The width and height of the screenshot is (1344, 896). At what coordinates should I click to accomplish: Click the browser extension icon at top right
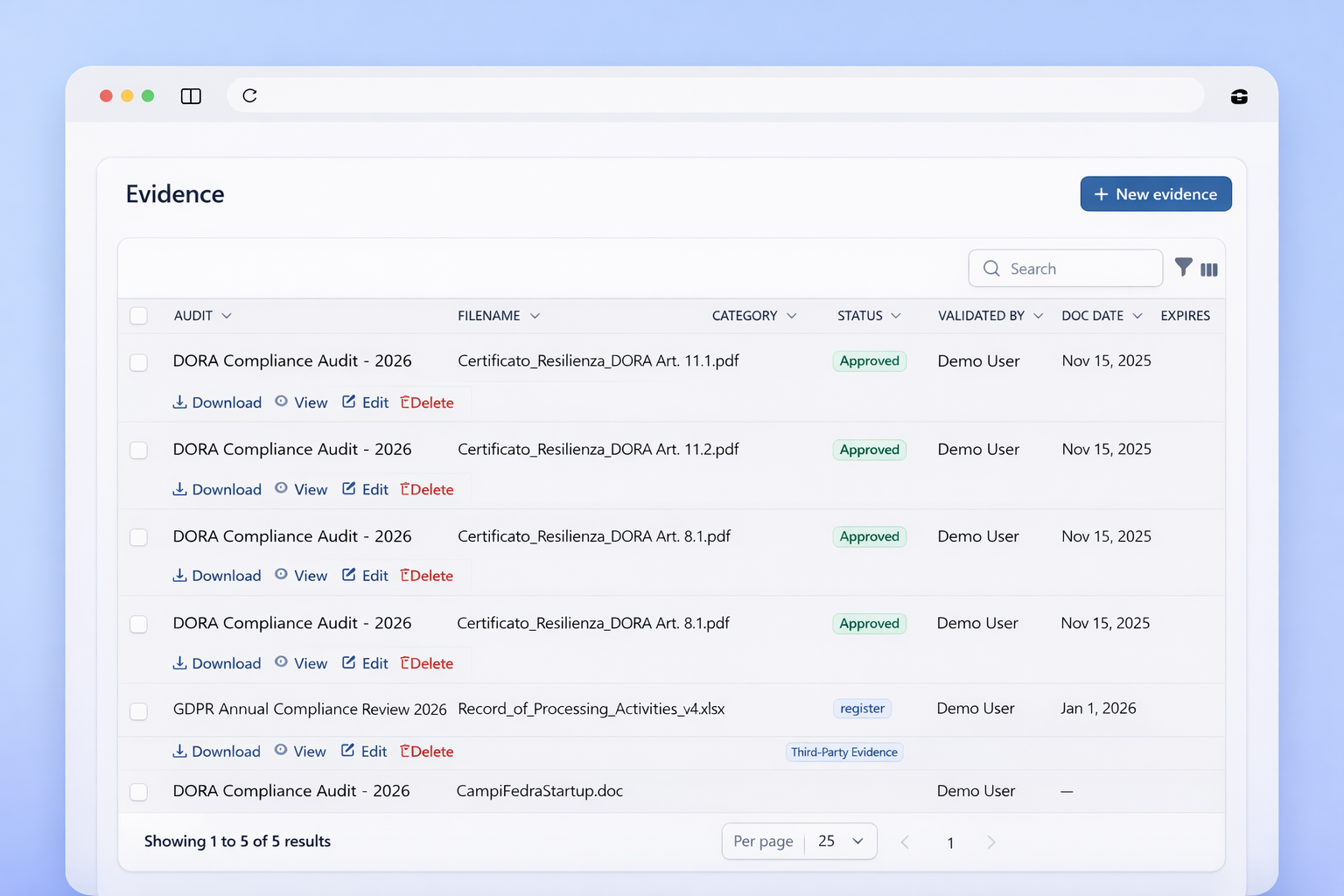(x=1239, y=96)
